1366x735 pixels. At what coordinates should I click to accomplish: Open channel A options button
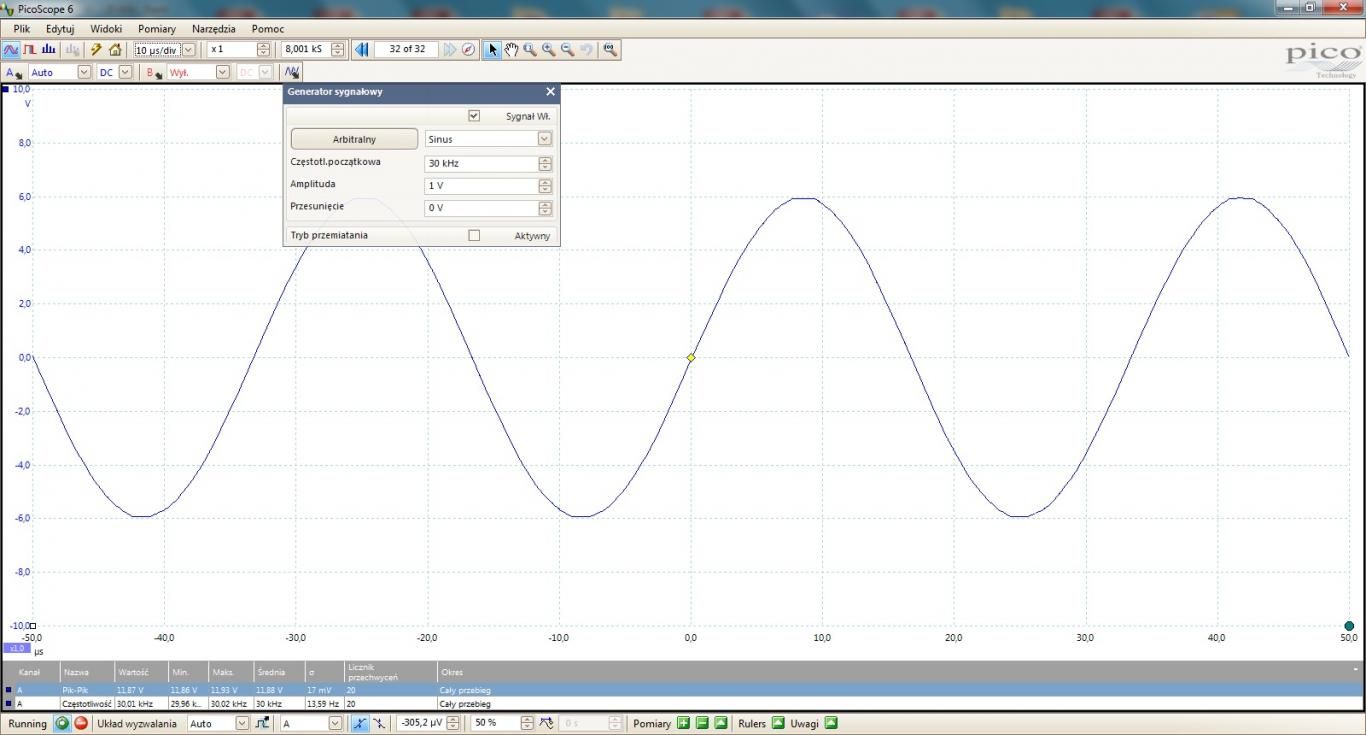14,72
